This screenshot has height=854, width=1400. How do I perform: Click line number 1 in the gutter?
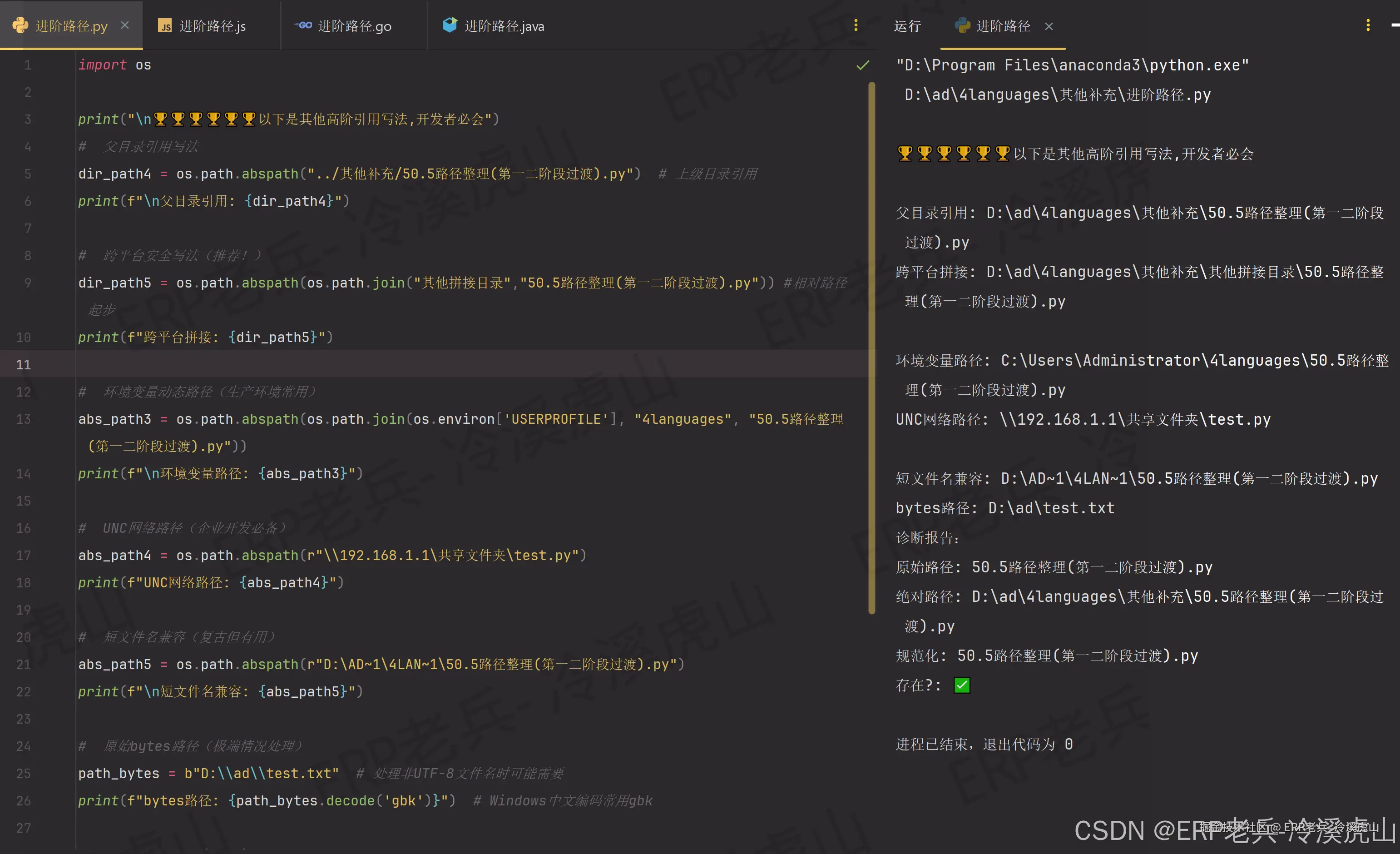[27, 65]
